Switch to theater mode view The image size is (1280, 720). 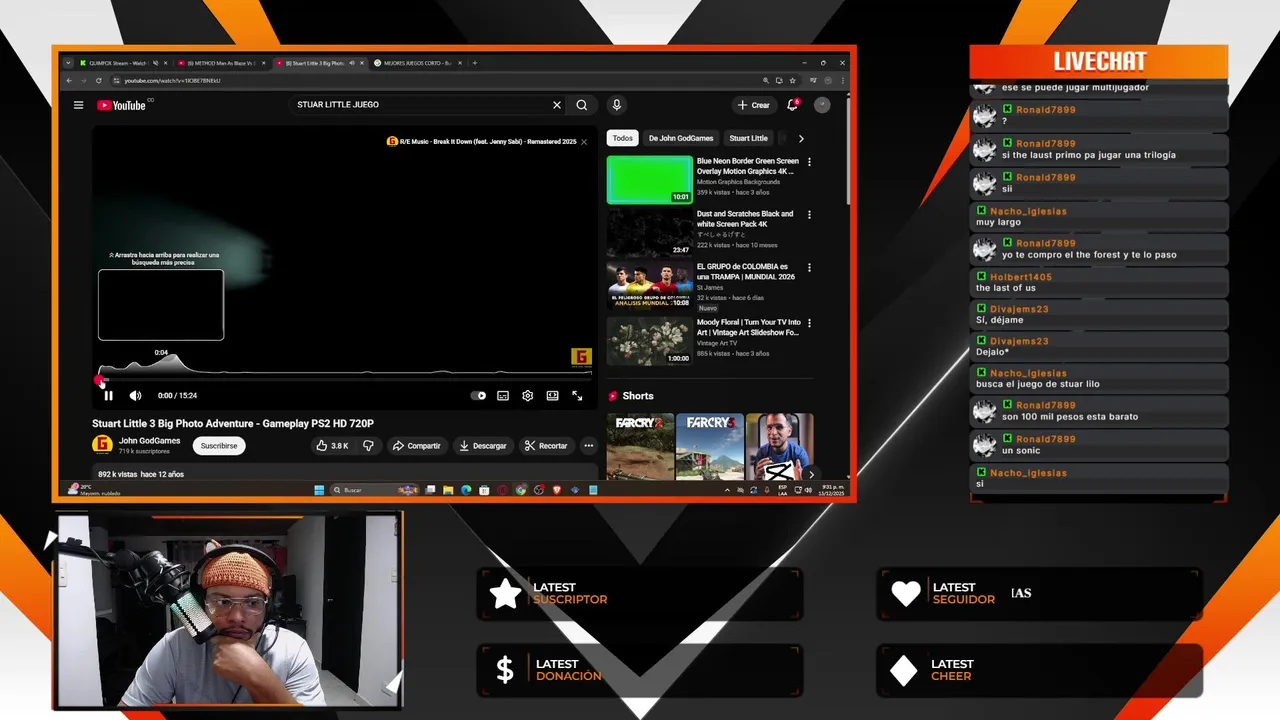click(552, 396)
